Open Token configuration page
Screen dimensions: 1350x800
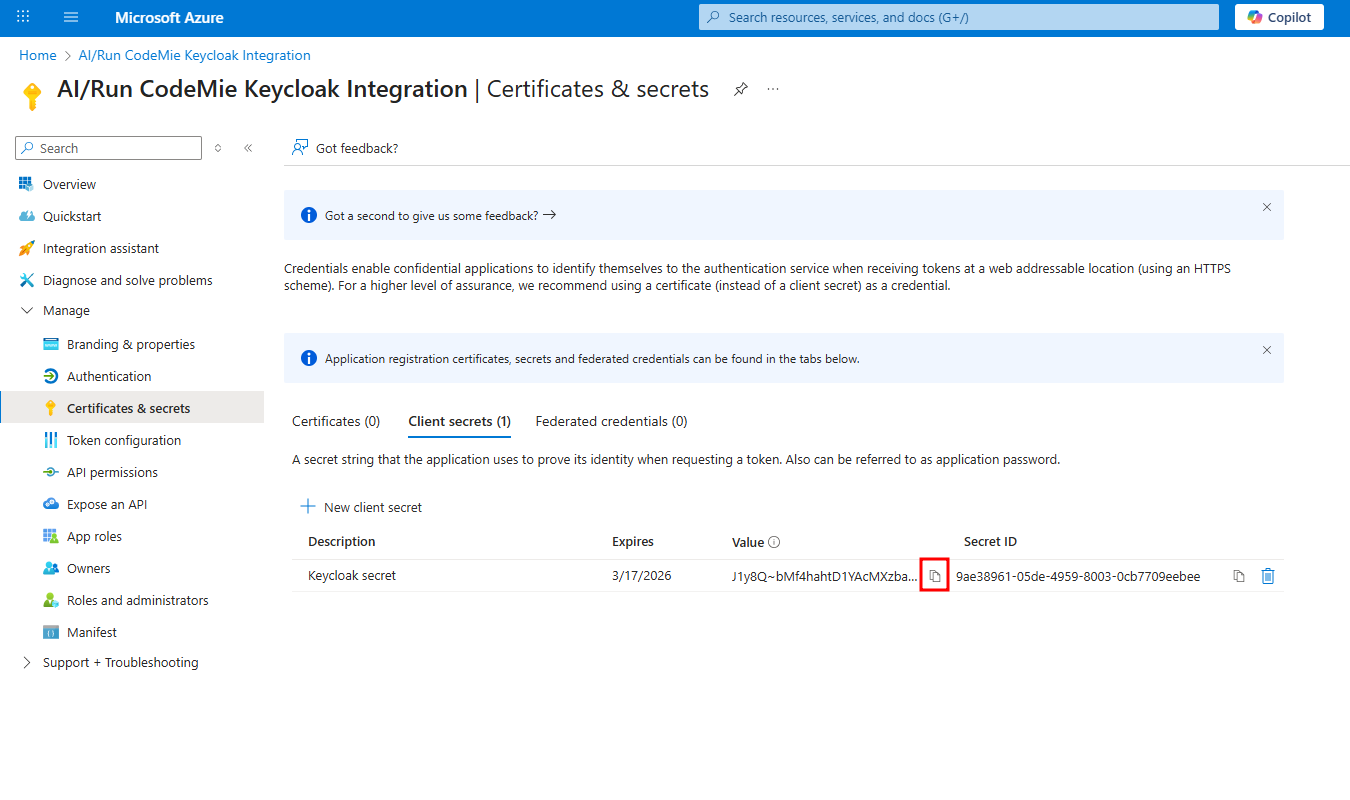tap(124, 441)
